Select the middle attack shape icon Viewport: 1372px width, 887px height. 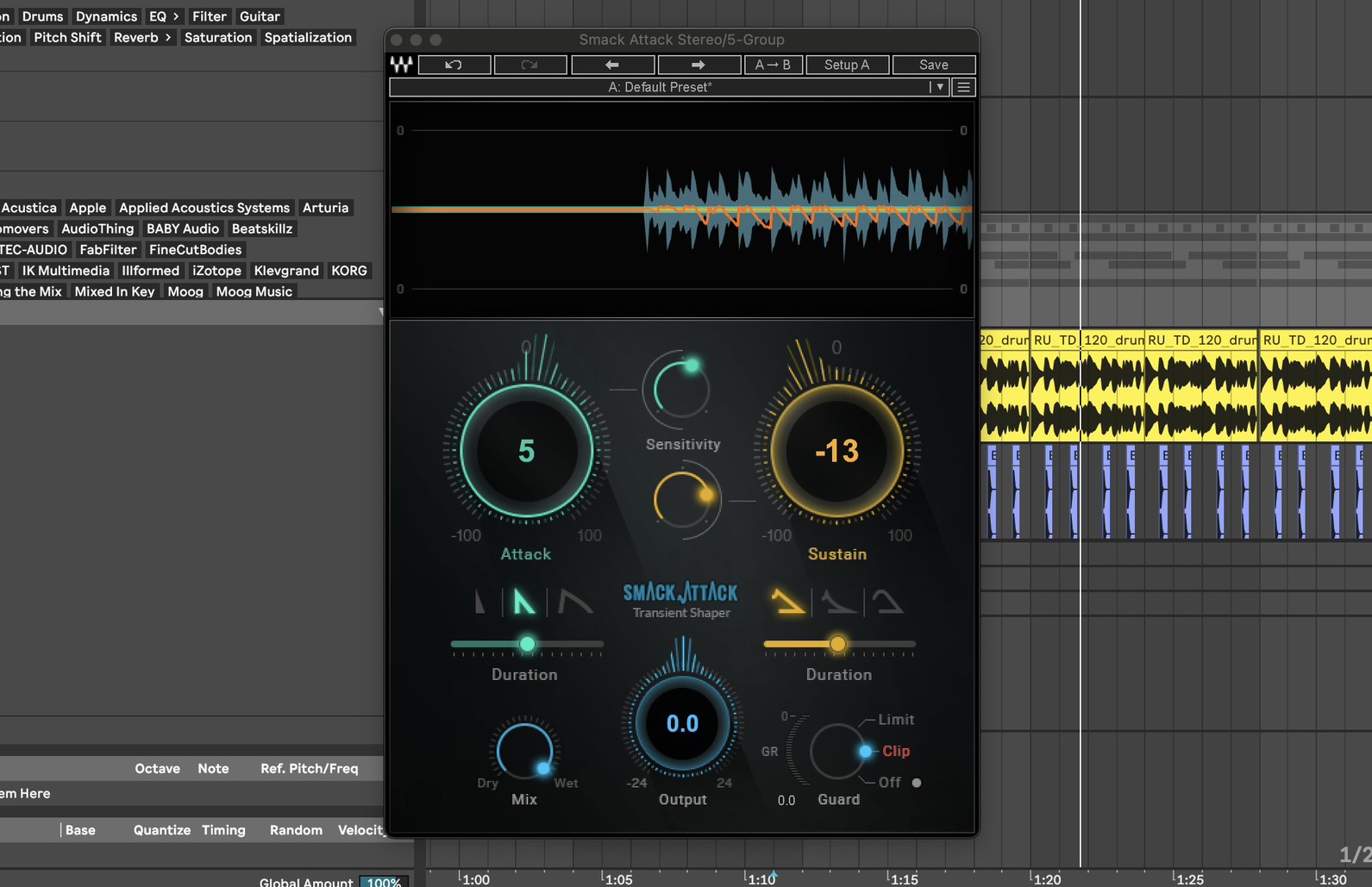point(523,601)
